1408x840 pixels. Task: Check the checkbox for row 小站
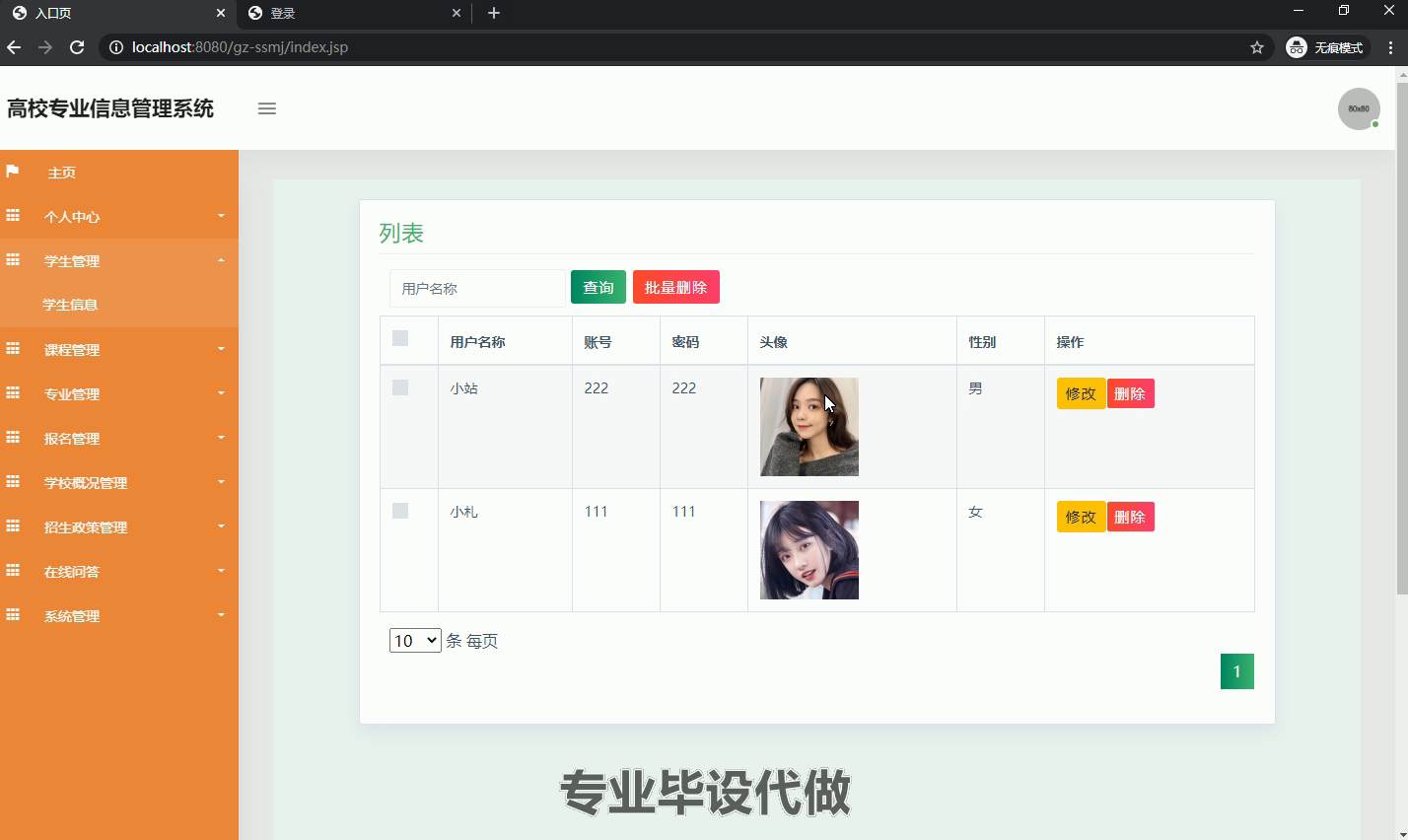point(400,387)
